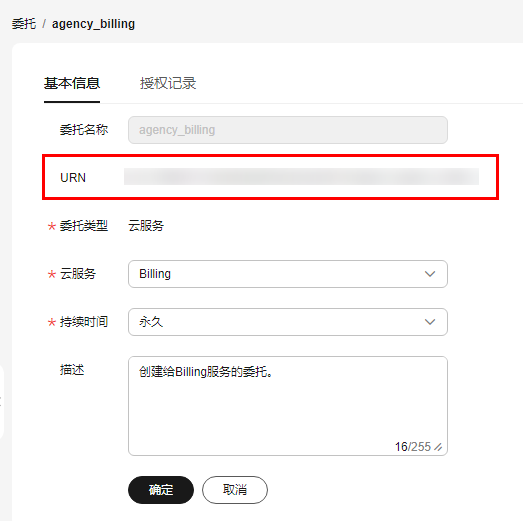Click the disabled 委托名称 input field
This screenshot has width=523, height=521.
point(288,130)
